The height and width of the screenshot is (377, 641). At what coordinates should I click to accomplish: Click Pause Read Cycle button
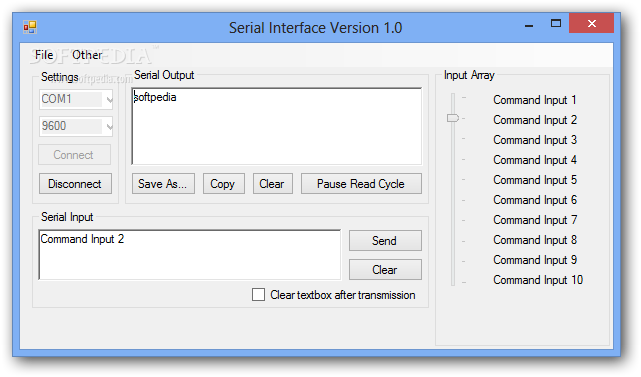(x=361, y=184)
